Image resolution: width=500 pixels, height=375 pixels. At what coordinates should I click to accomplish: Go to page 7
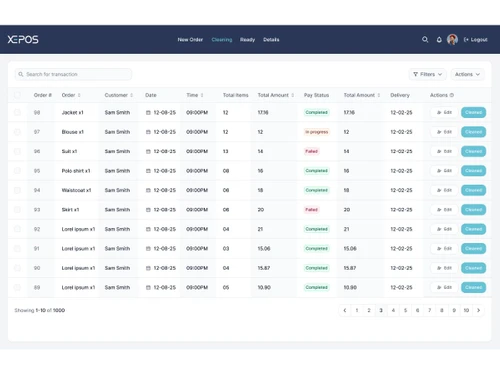pyautogui.click(x=430, y=310)
